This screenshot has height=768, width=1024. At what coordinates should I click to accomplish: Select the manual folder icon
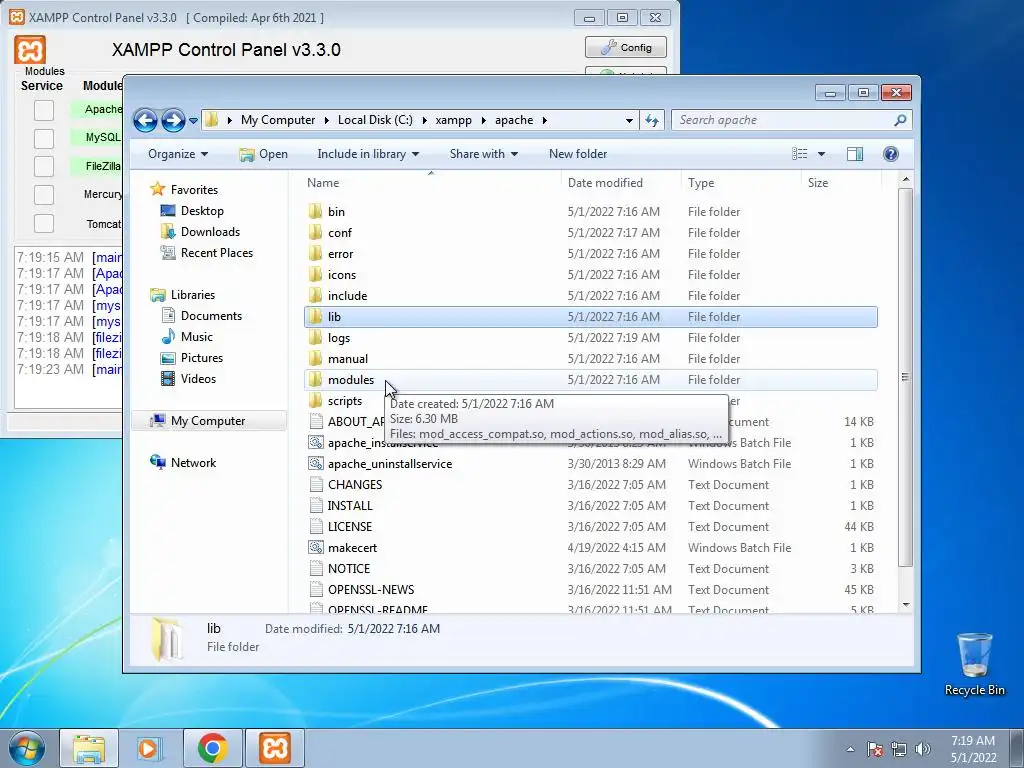315,359
